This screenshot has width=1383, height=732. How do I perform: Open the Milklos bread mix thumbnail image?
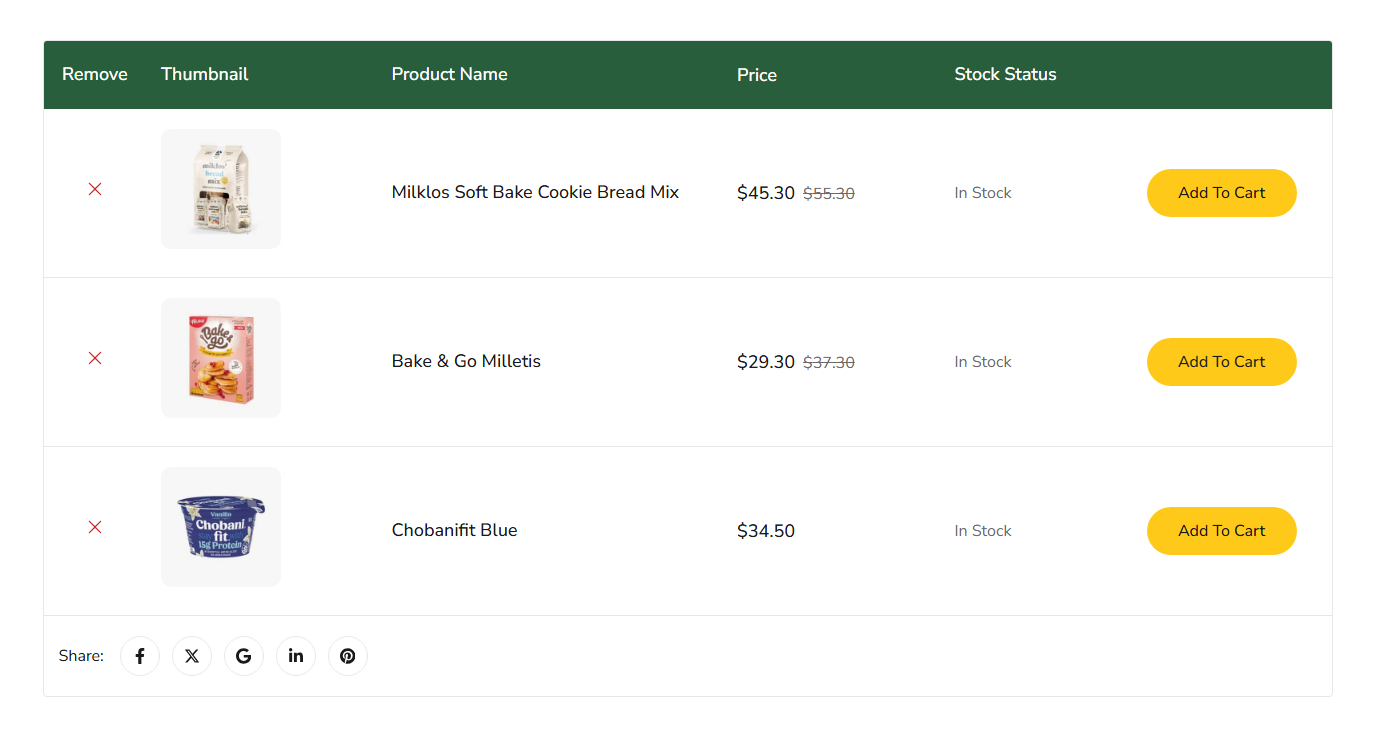221,189
